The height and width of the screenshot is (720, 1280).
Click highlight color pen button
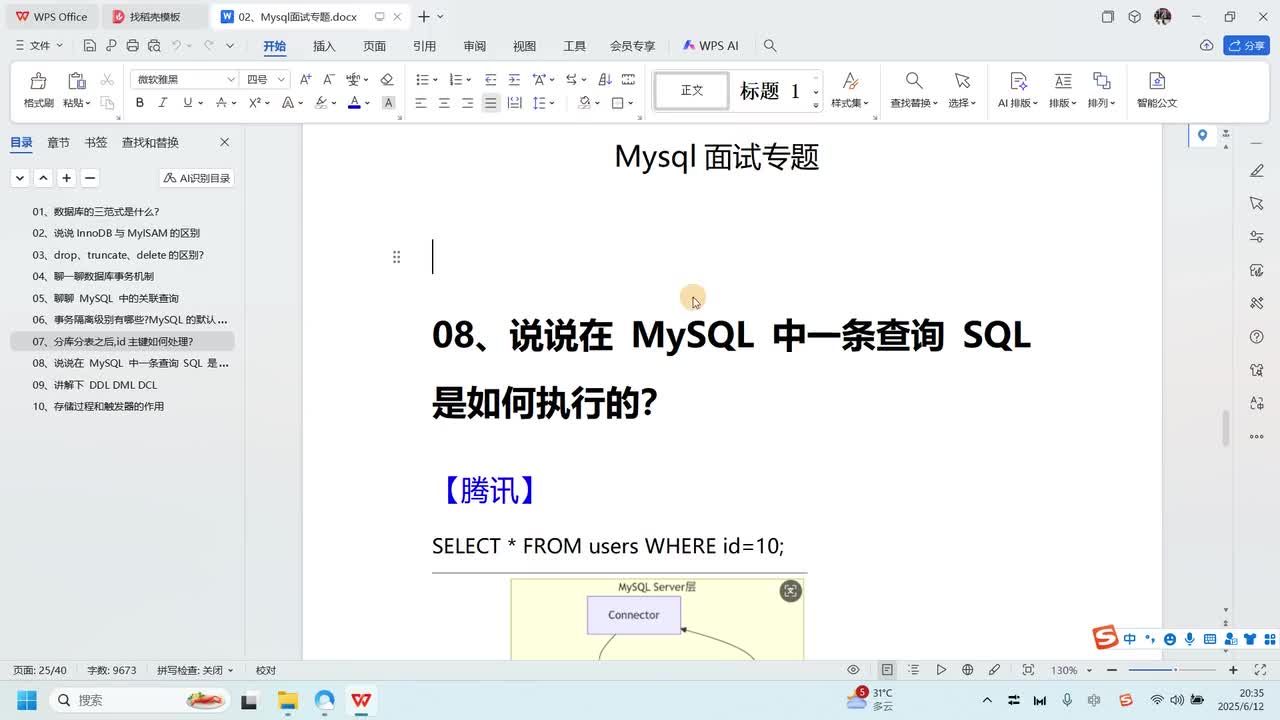pyautogui.click(x=321, y=103)
